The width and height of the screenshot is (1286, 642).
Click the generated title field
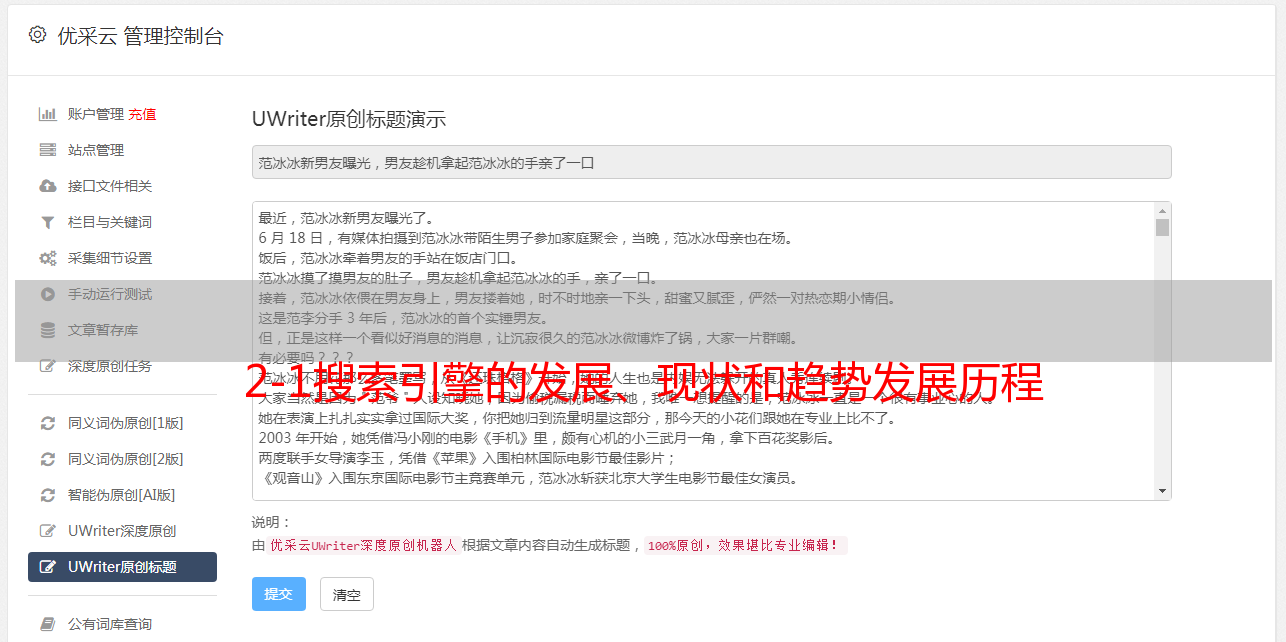tap(711, 162)
